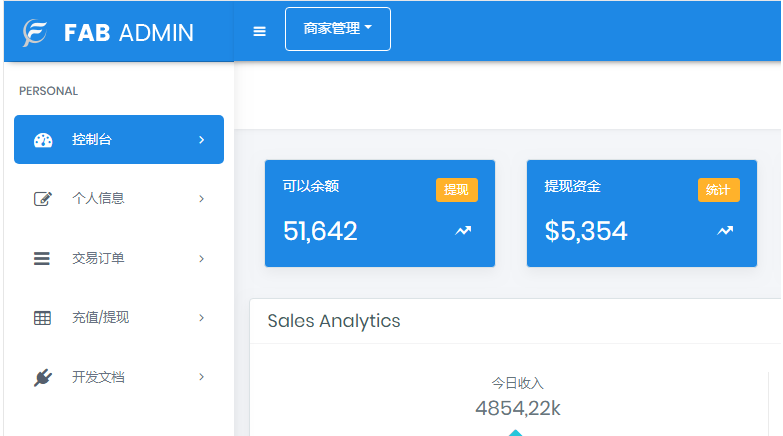Image resolution: width=783 pixels, height=436 pixels.
Task: Expand the 控制台 chevron arrow
Action: [x=201, y=140]
